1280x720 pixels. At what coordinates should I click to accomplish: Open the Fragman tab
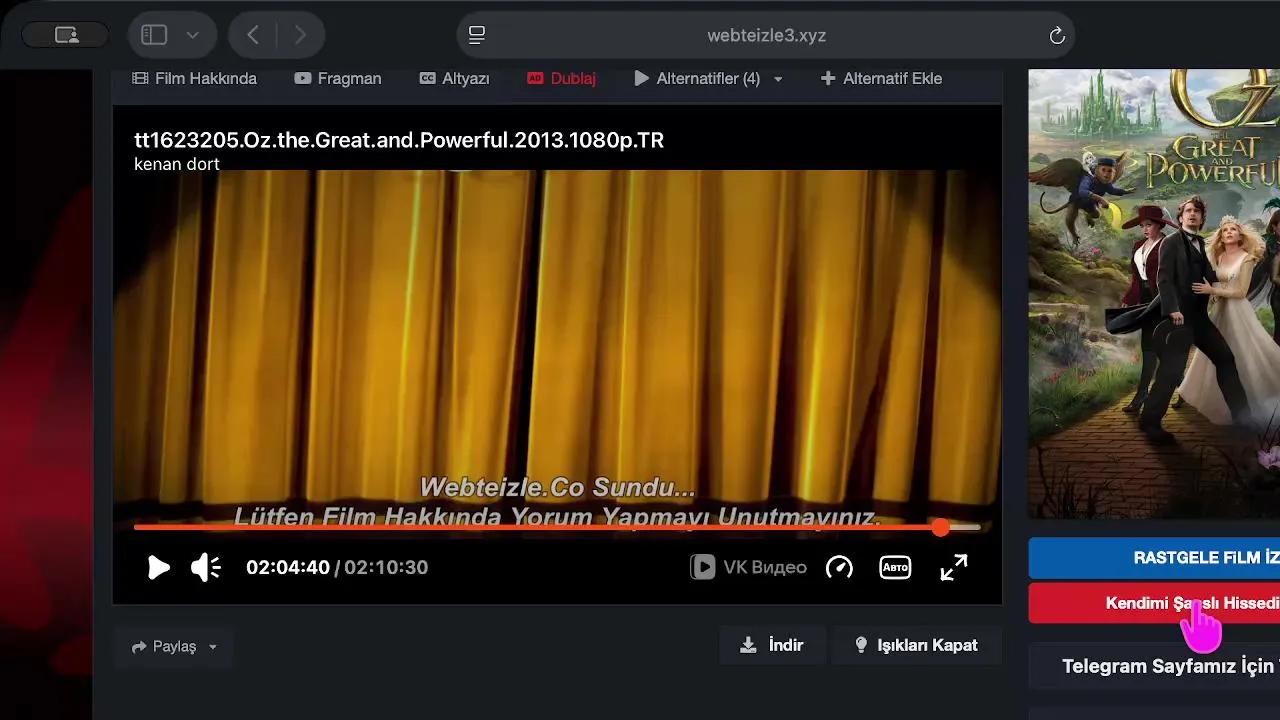338,78
